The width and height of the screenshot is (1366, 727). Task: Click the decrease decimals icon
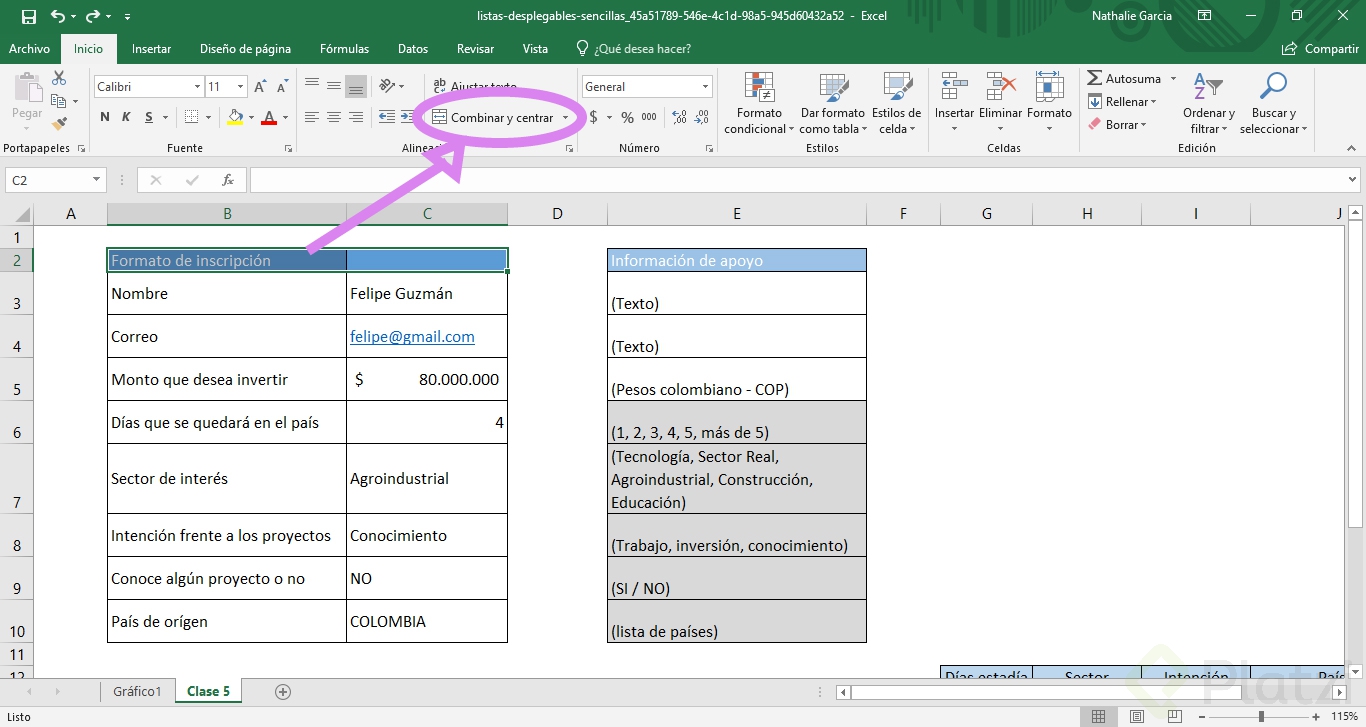(703, 117)
